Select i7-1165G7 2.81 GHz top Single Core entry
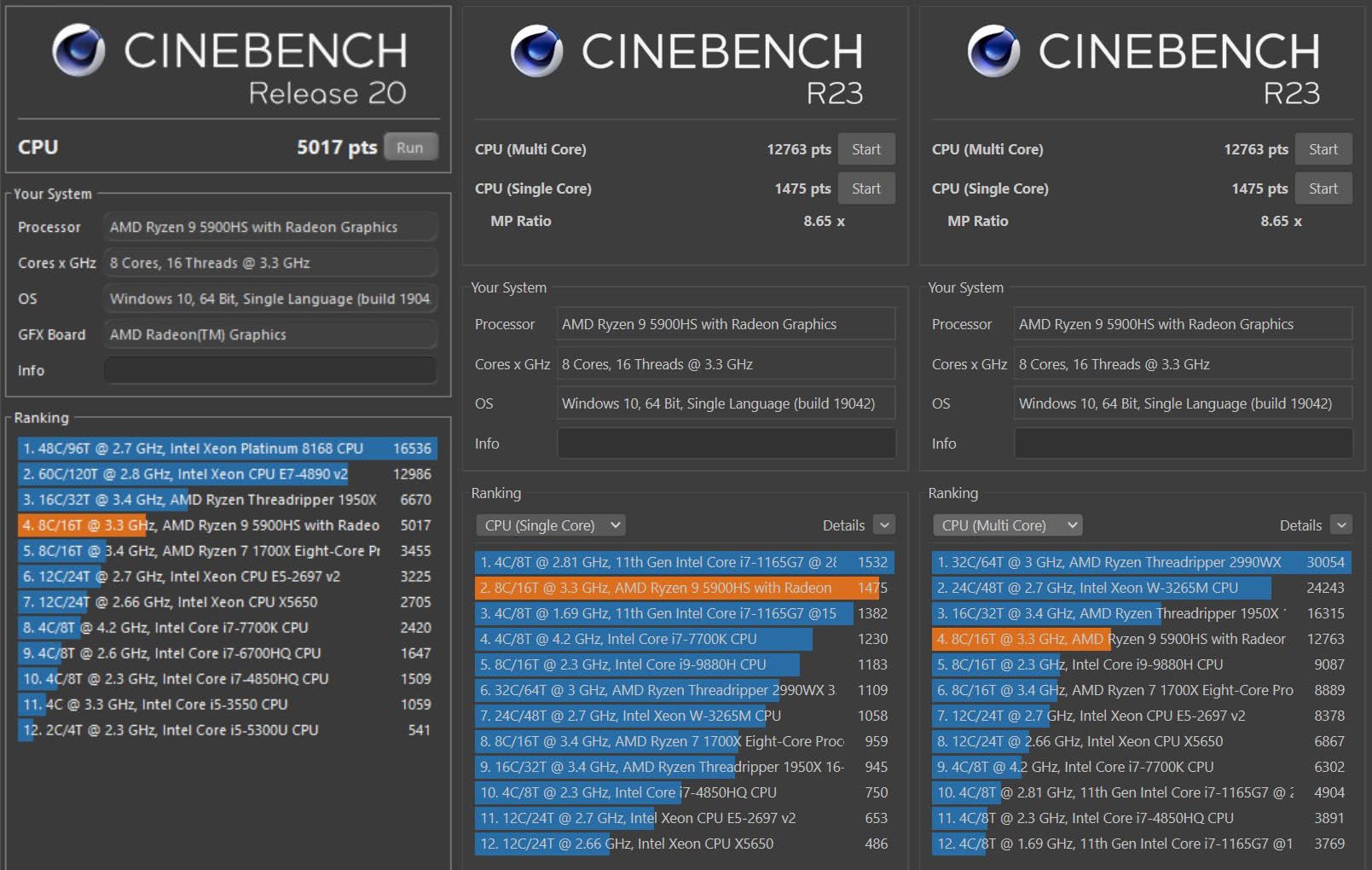 [684, 562]
